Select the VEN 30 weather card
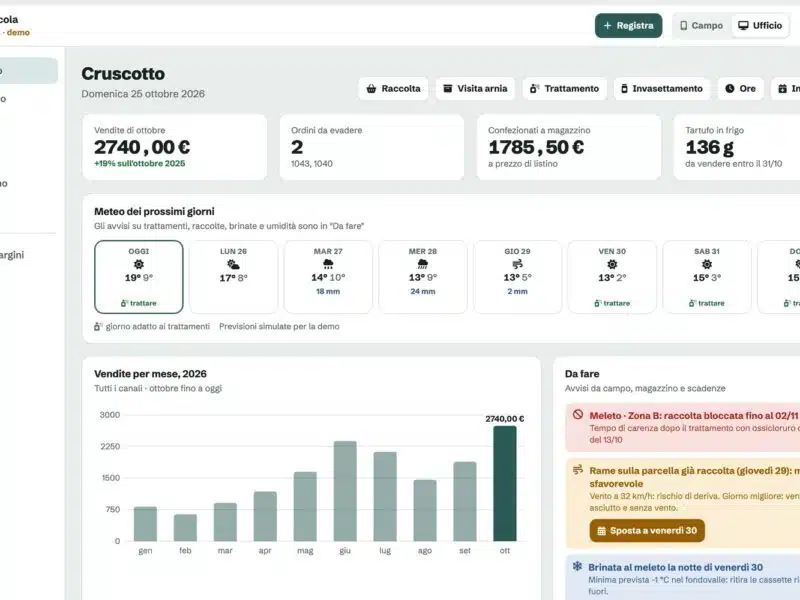This screenshot has width=800, height=600. pos(612,277)
